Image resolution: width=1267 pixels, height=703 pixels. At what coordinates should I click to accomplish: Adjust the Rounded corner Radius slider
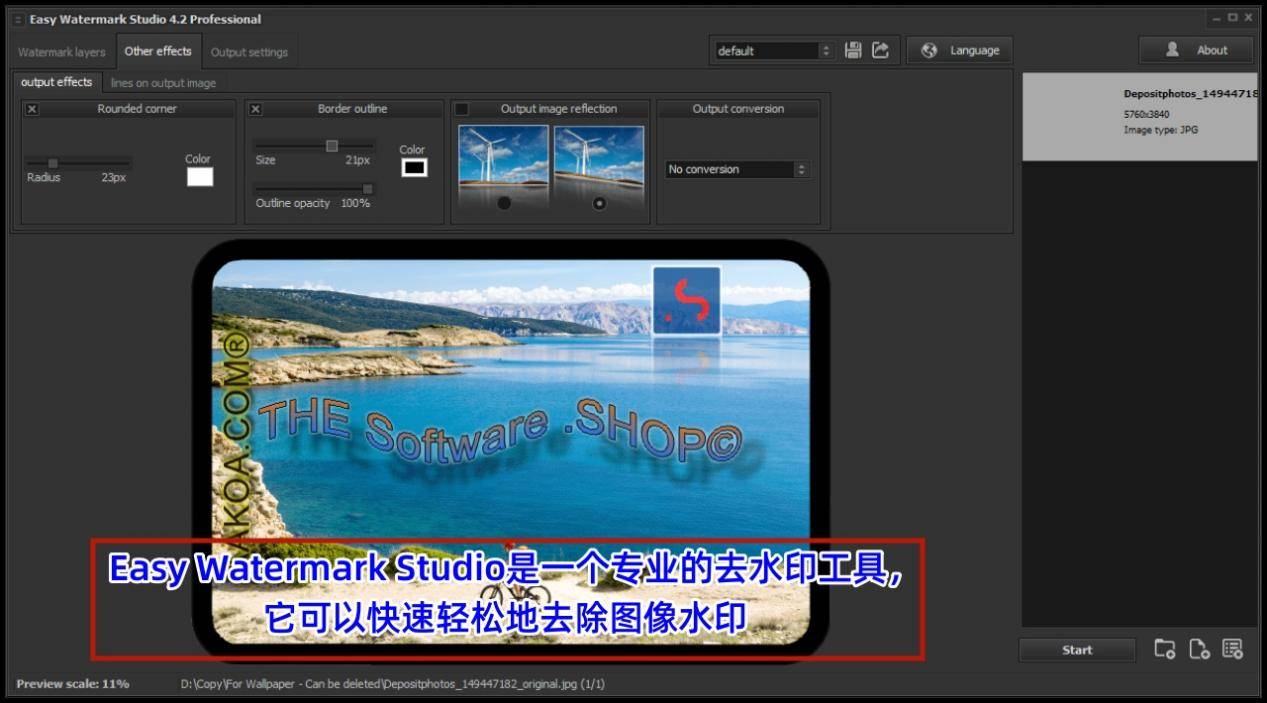[78, 162]
